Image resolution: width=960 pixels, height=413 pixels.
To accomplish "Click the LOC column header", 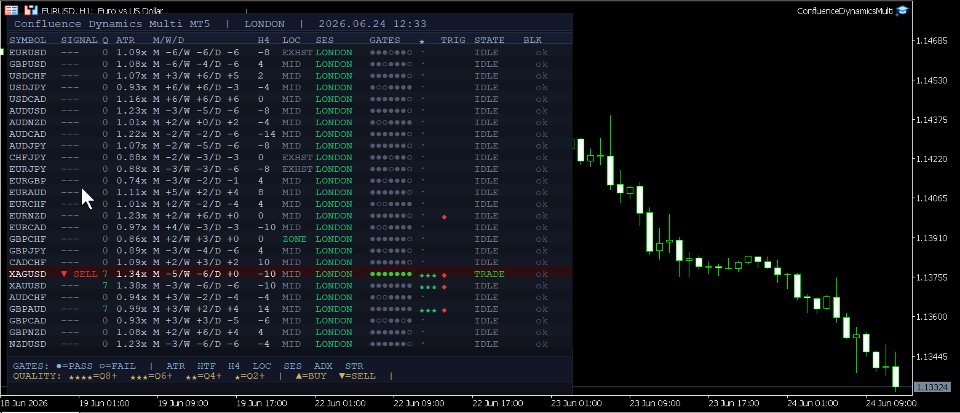I will coord(291,40).
